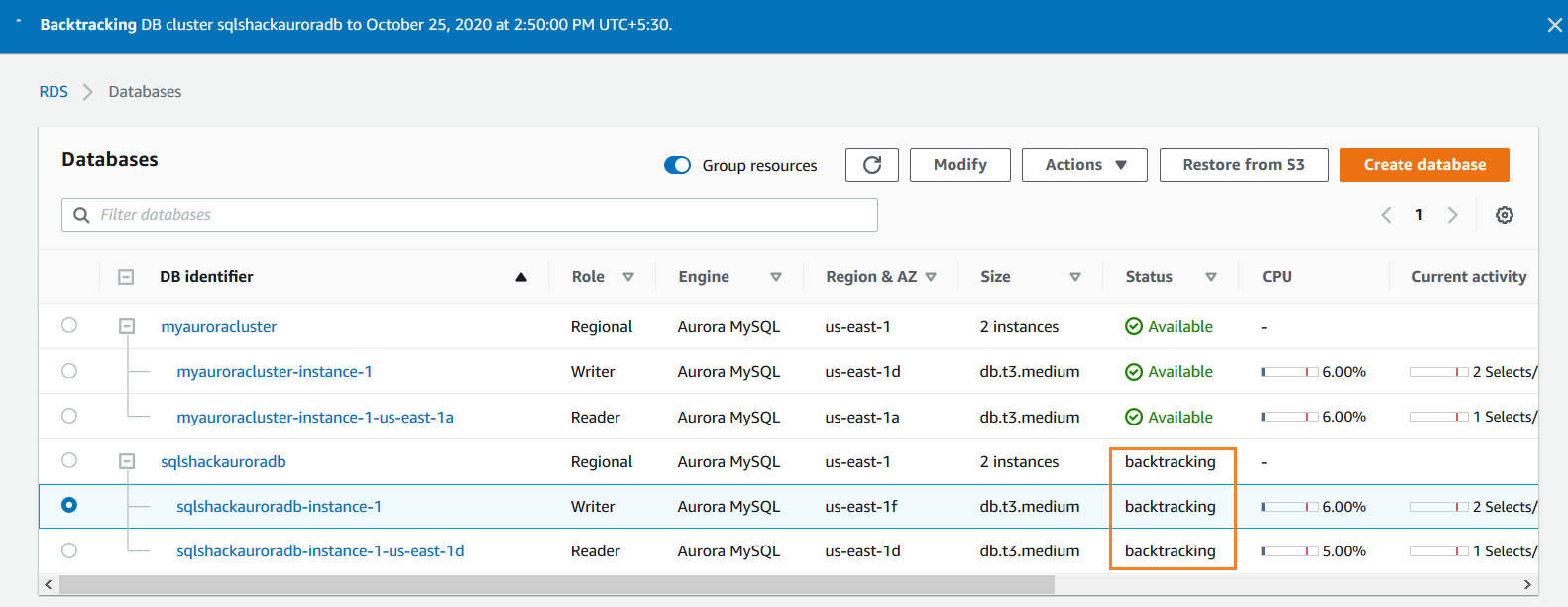The width and height of the screenshot is (1568, 607).
Task: Click the Create database button
Action: click(x=1424, y=165)
